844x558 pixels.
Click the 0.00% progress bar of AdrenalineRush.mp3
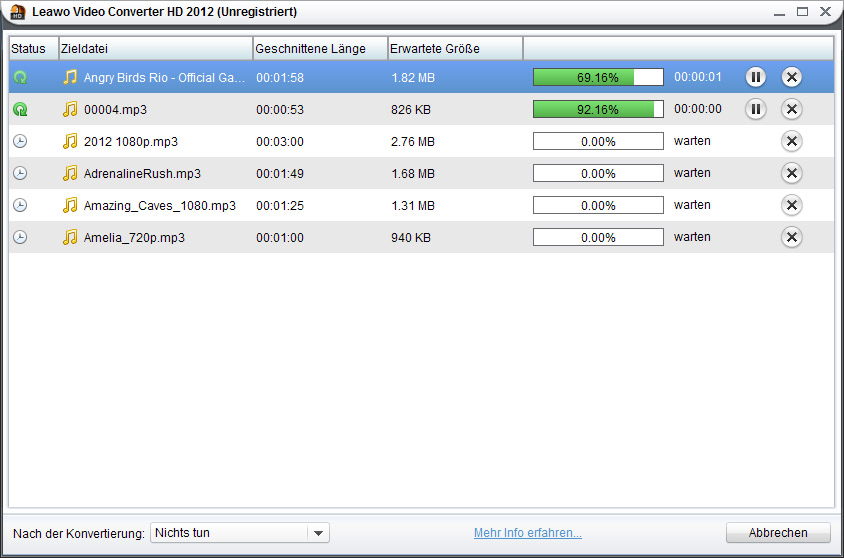tap(598, 173)
